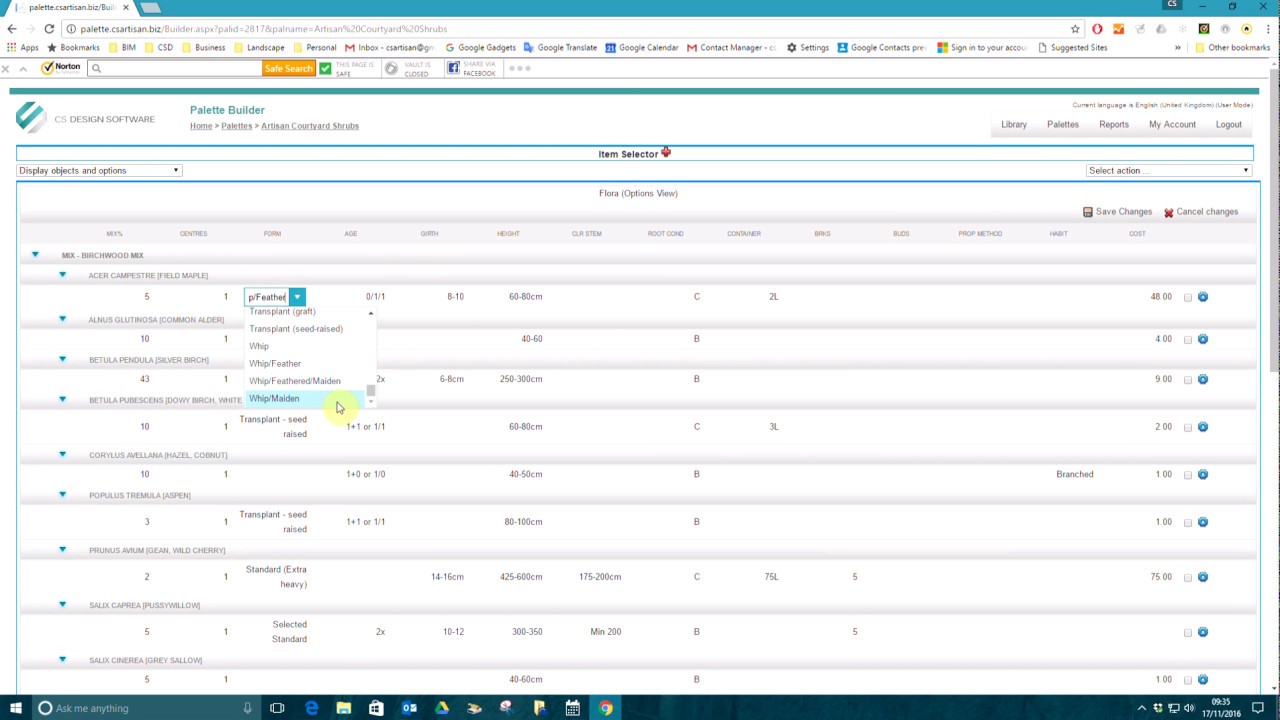This screenshot has height=720, width=1280.
Task: Click the Norton logo in toolbar
Action: [60, 68]
